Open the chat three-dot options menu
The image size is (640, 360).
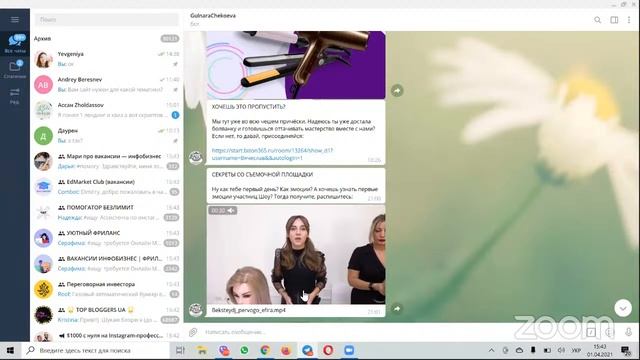629,20
